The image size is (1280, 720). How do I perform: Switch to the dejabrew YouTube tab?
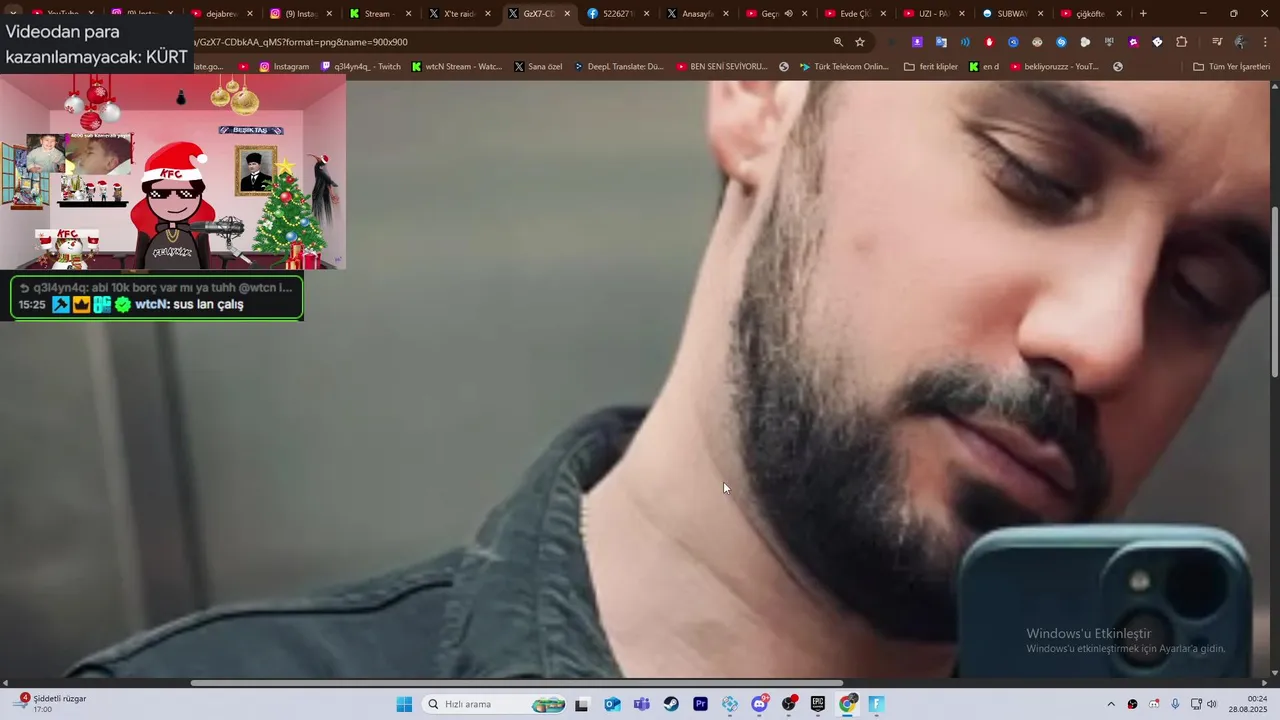(x=222, y=14)
